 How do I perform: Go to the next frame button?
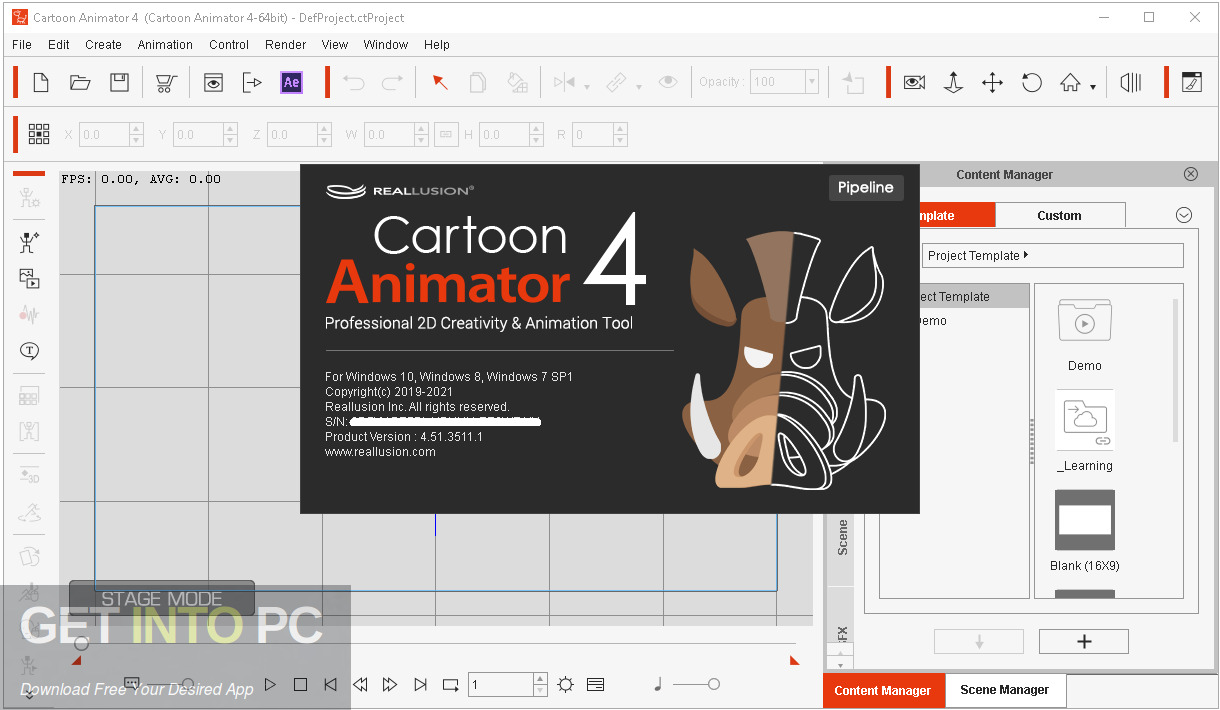coord(390,684)
